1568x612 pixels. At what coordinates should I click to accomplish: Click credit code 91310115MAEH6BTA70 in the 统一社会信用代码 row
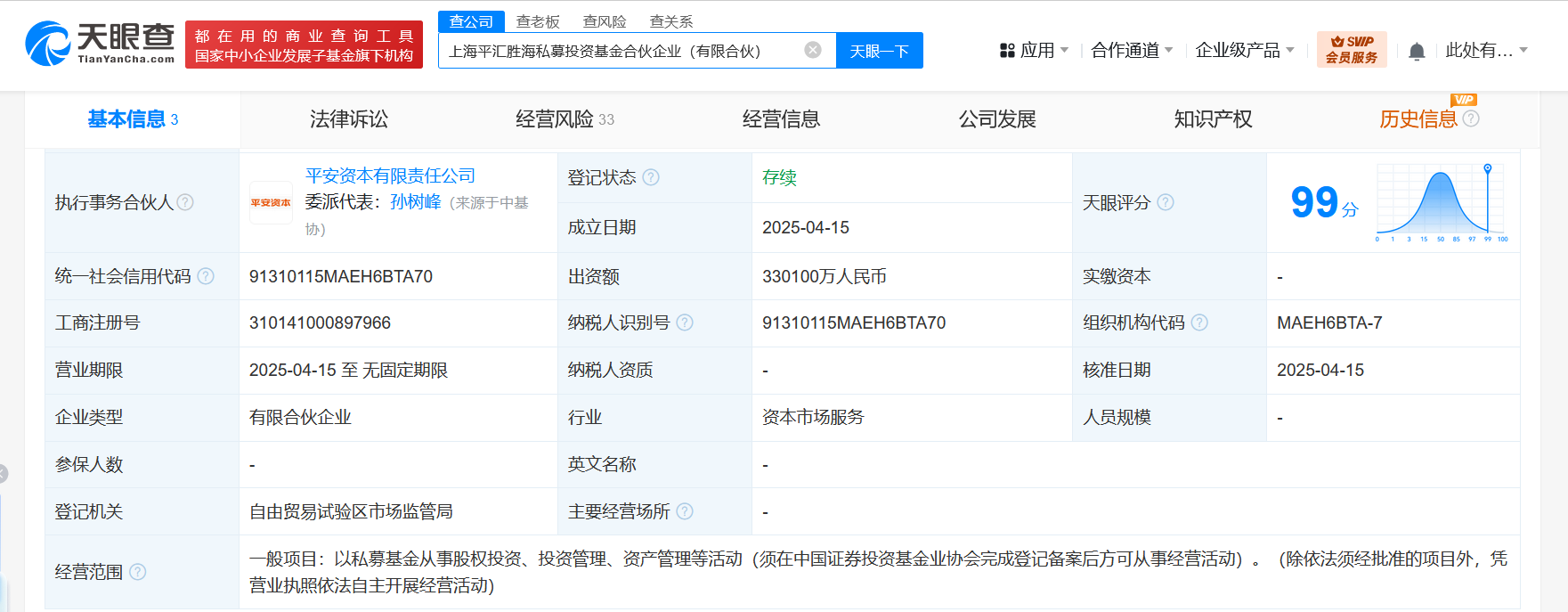341,276
